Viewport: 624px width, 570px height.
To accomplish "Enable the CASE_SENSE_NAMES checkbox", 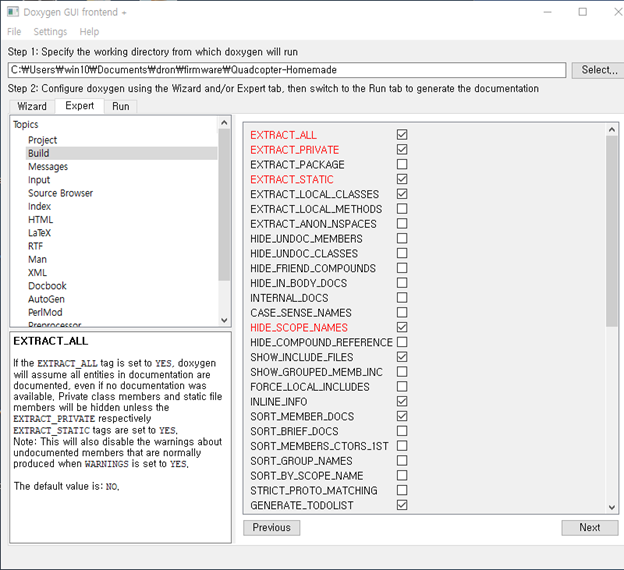I will (x=402, y=312).
